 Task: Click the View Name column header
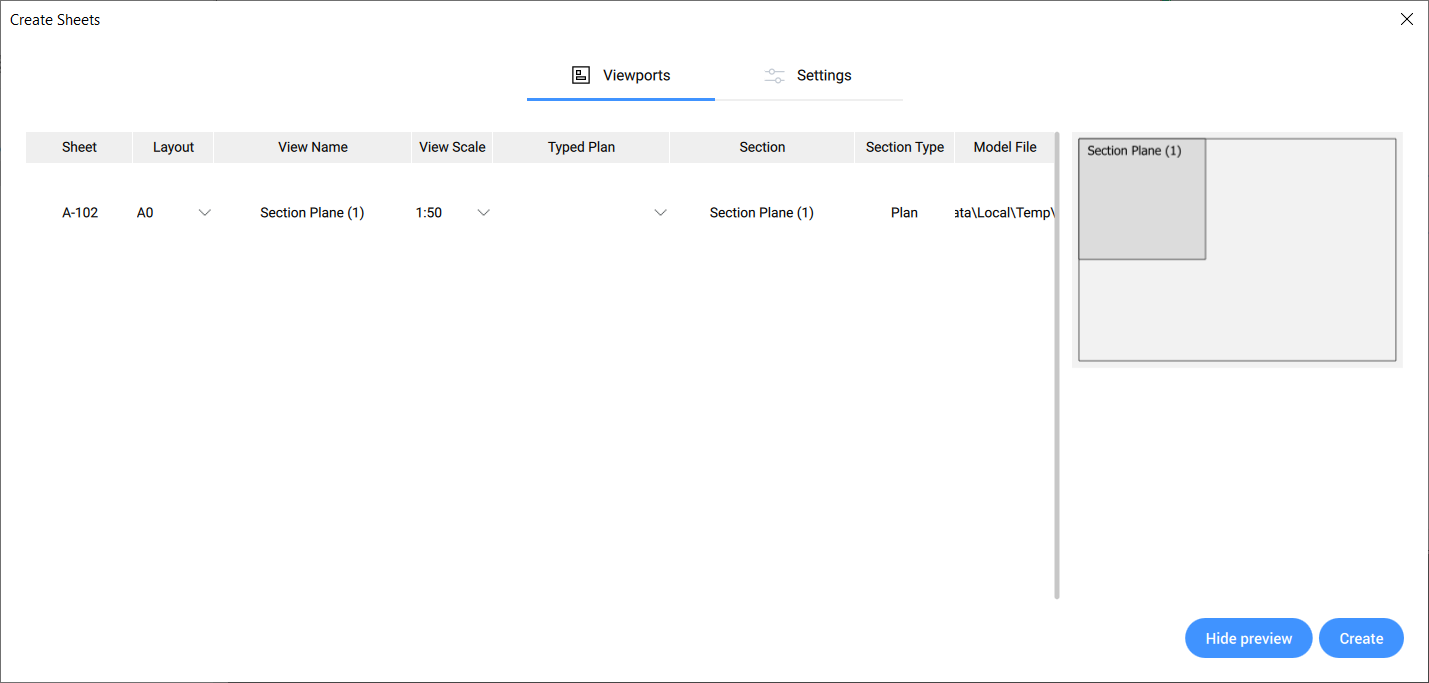click(313, 147)
